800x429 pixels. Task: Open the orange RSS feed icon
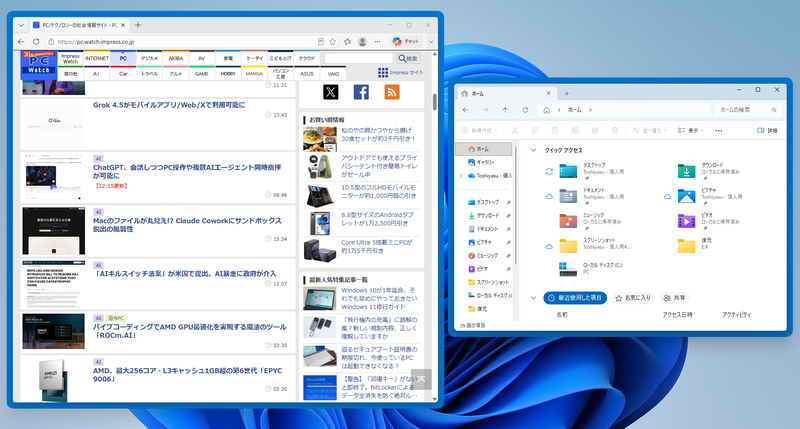point(392,92)
